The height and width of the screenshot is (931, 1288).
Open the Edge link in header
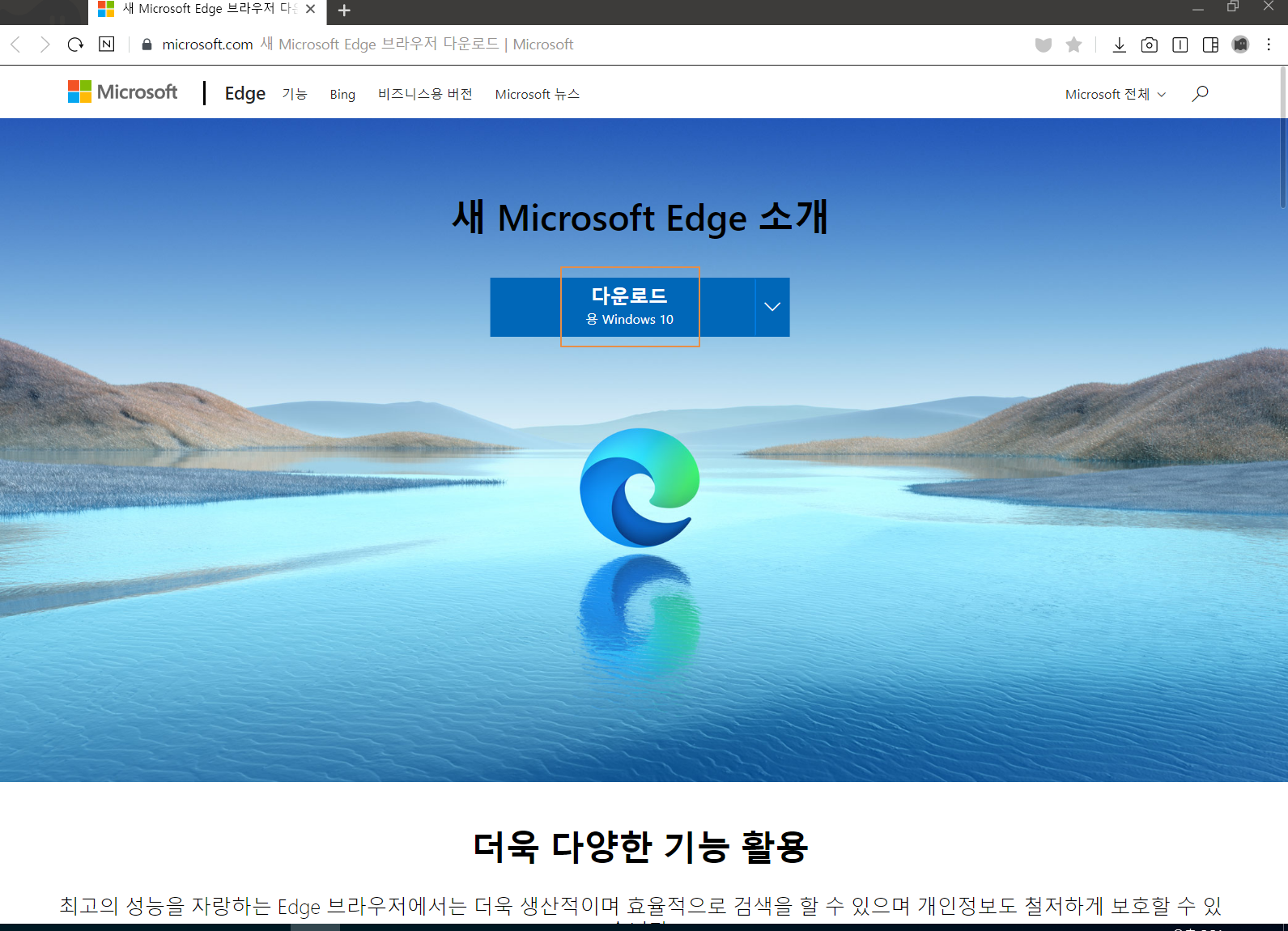point(245,93)
